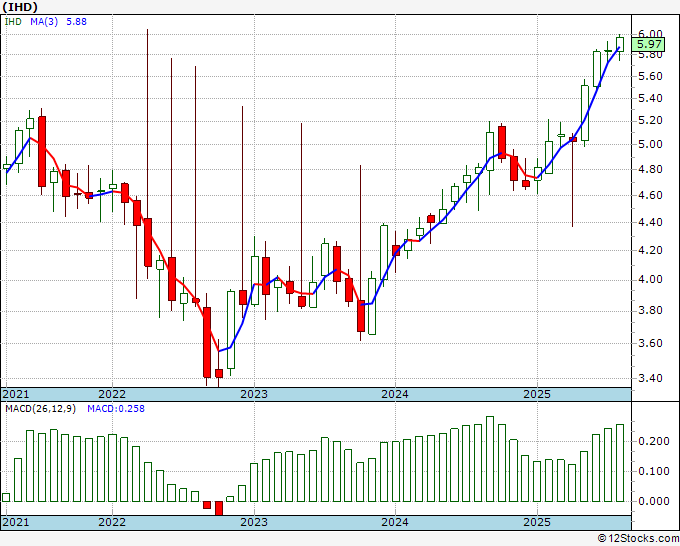Screen dimensions: 680x546
Task: Click the MACD:0.258 value label
Action: pos(116,409)
